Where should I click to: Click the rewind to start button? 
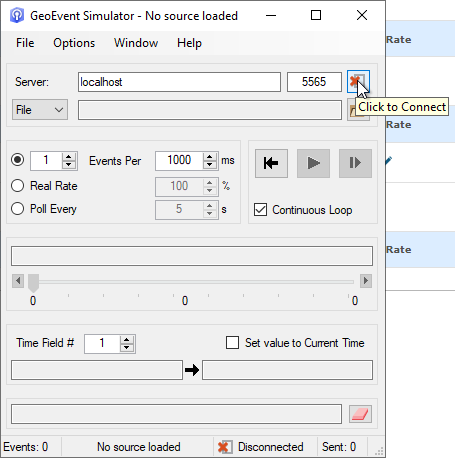tap(271, 163)
